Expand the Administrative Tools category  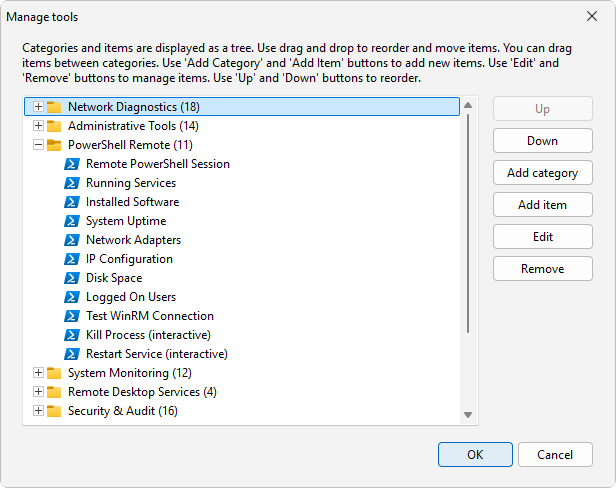click(x=38, y=126)
